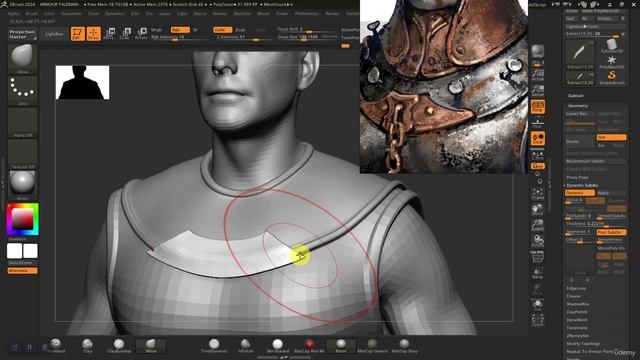Screen dimensions: 640x360
Task: Pick a hue in the color picker square
Action: (22, 219)
